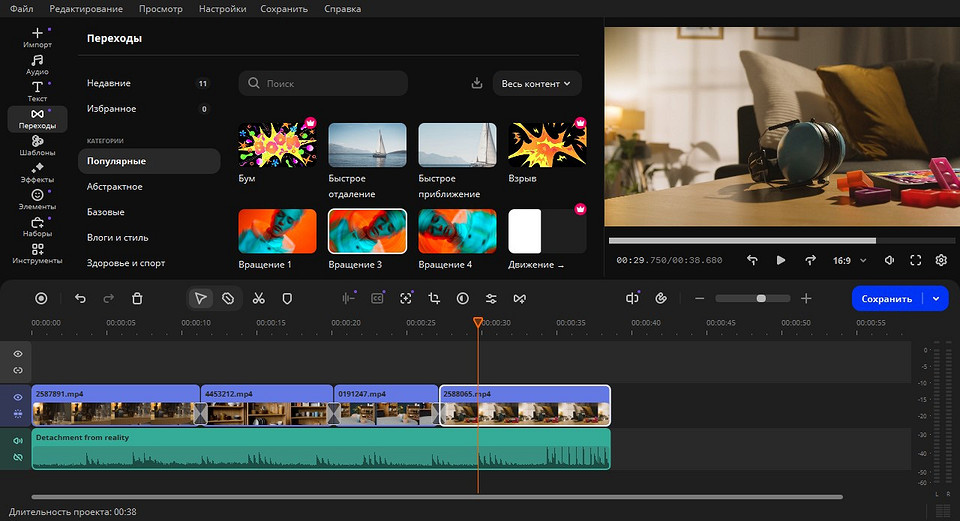The width and height of the screenshot is (960, 521).
Task: Click the transitions bow-tie toolbar icon
Action: click(519, 298)
